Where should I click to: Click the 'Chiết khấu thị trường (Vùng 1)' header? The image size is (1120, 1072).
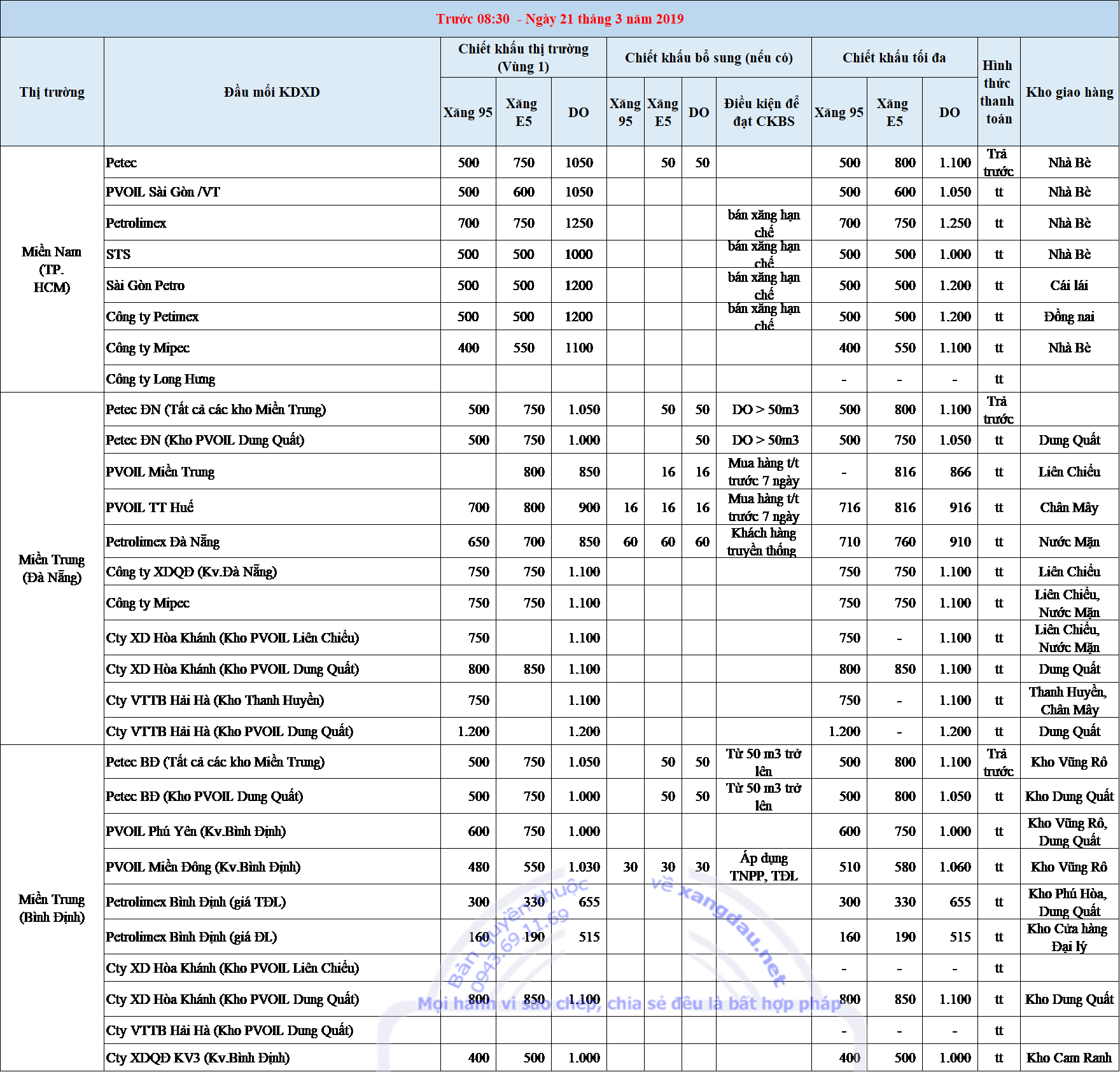pyautogui.click(x=523, y=57)
